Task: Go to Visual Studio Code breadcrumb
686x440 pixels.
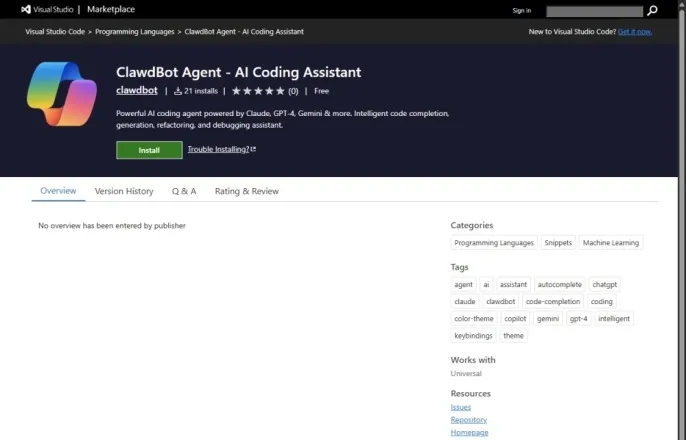Action: pos(55,31)
